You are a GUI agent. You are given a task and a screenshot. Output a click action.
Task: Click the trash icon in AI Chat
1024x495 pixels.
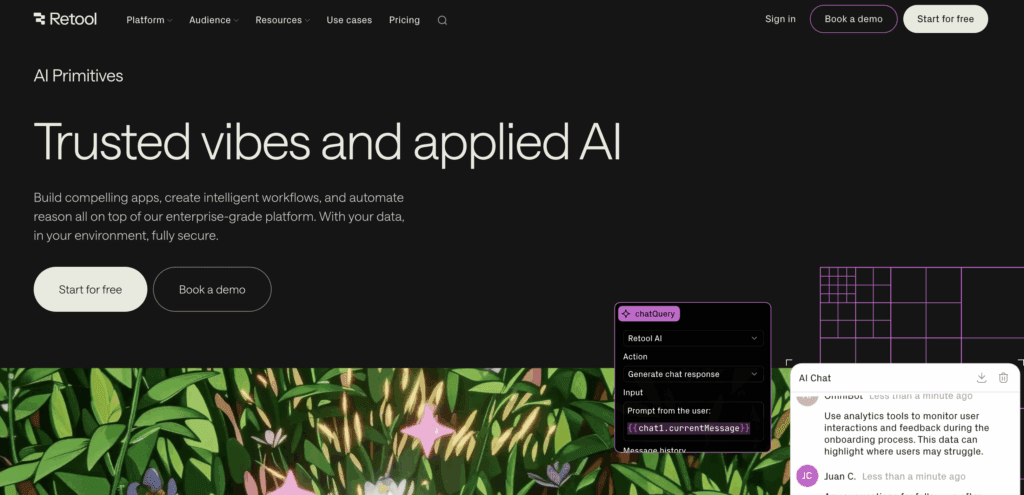(1003, 377)
